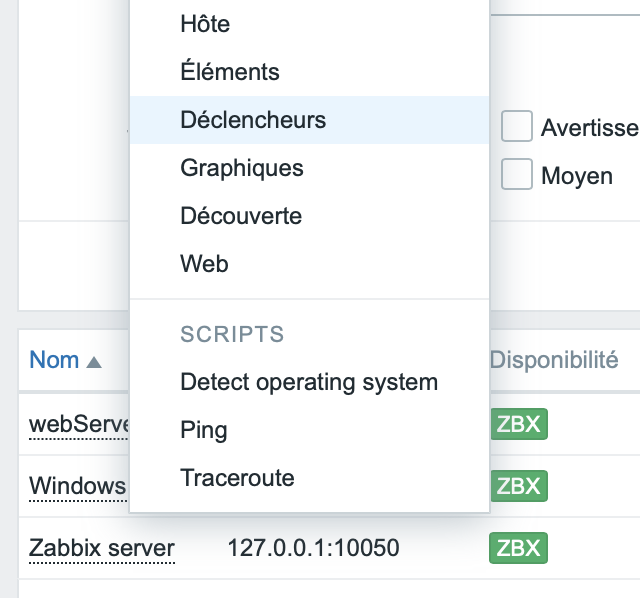640x598 pixels.
Task: Sort the host list by Nom column
Action: (55, 360)
